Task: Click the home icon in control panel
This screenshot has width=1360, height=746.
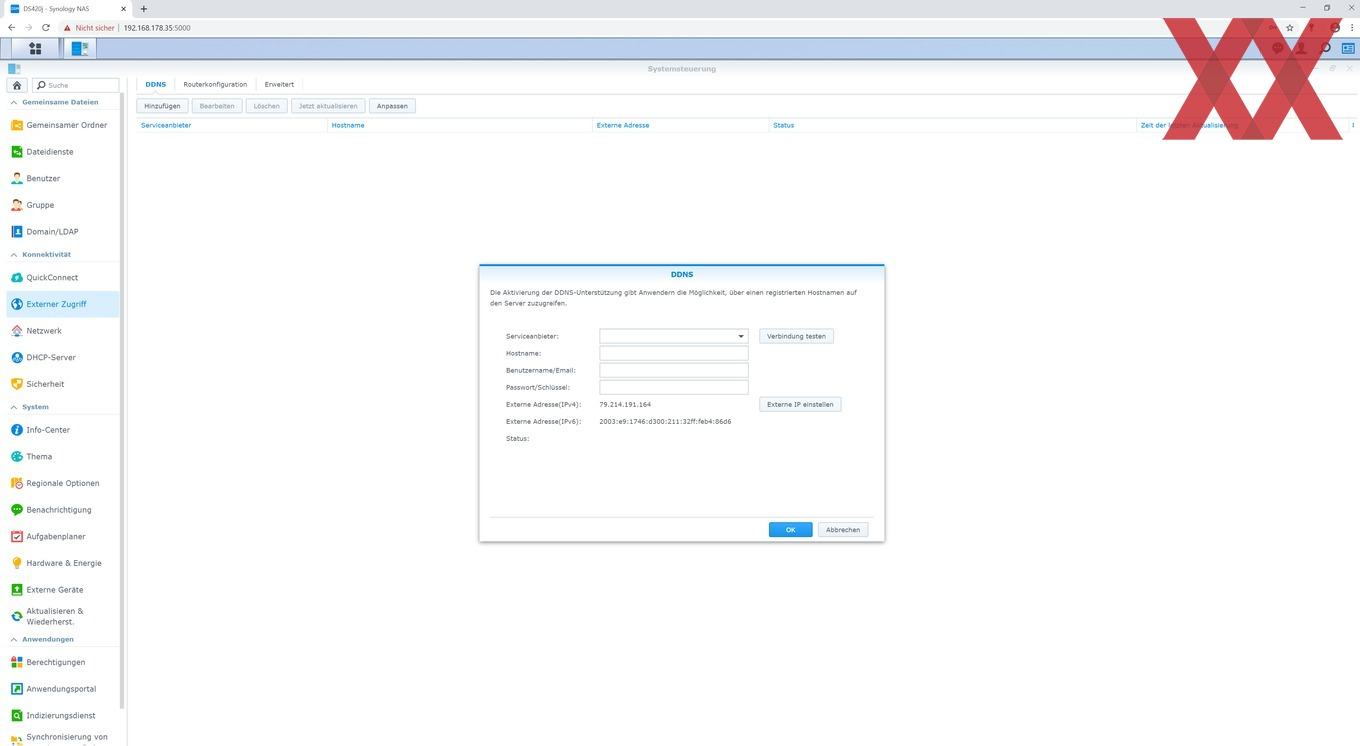Action: coord(17,85)
